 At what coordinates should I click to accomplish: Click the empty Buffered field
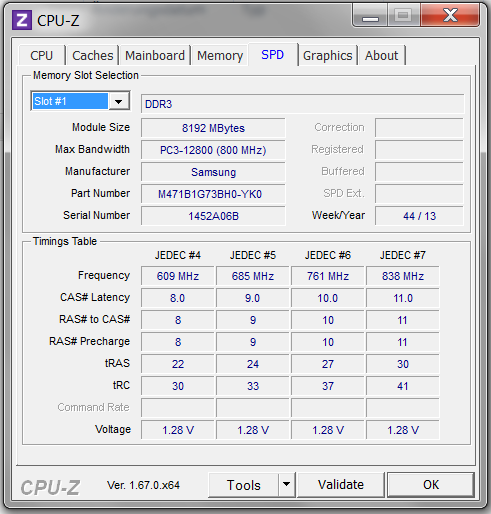coord(419,172)
